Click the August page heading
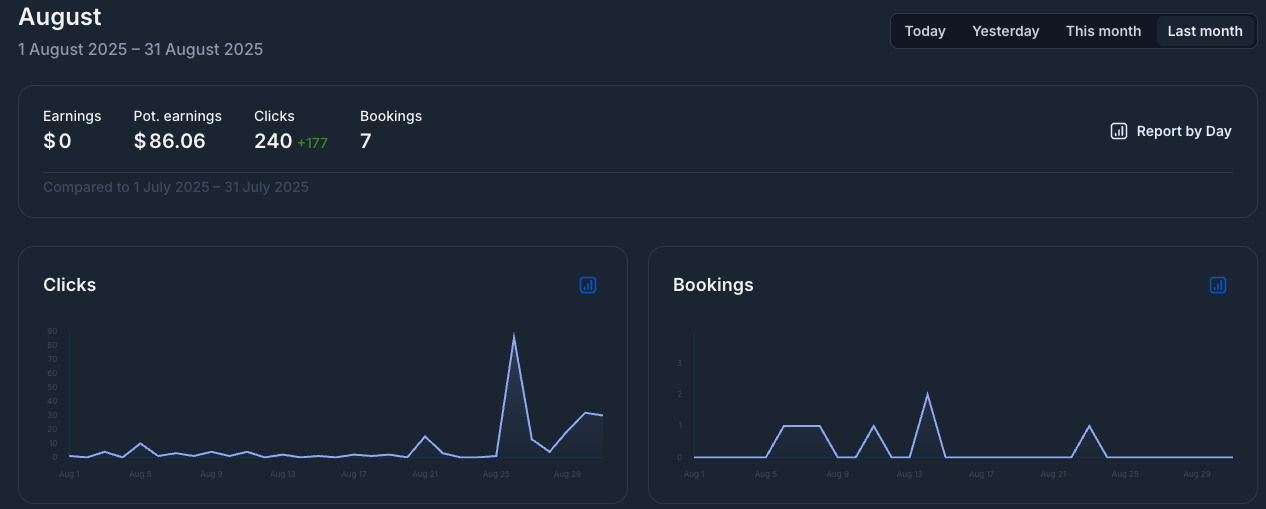This screenshot has width=1266, height=509. click(x=60, y=17)
